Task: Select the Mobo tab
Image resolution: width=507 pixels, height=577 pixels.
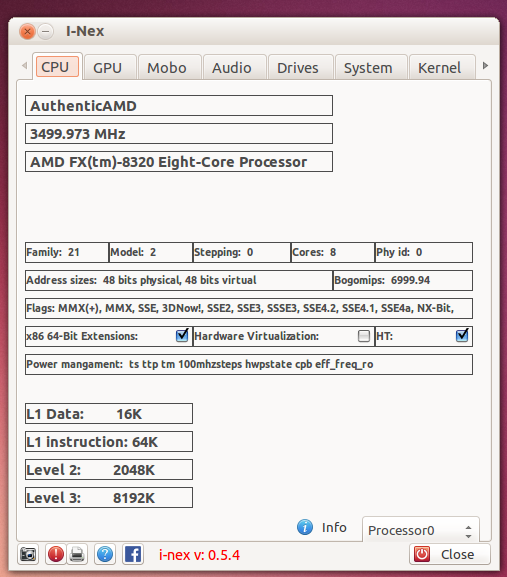Action: (x=167, y=68)
